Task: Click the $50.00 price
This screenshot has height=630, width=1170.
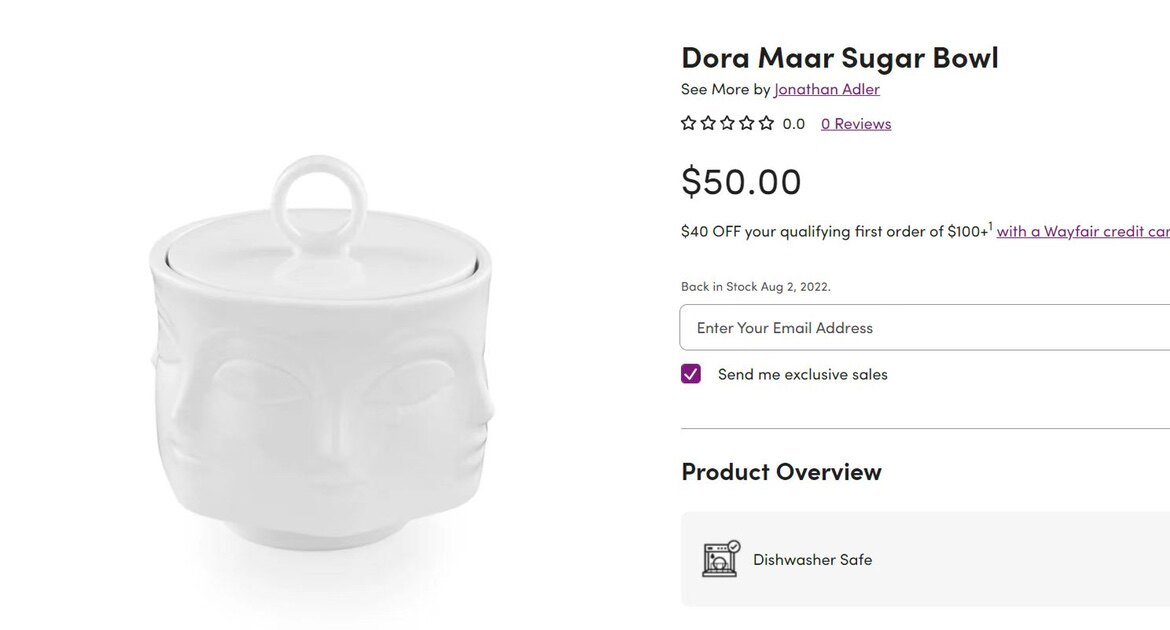Action: [741, 182]
